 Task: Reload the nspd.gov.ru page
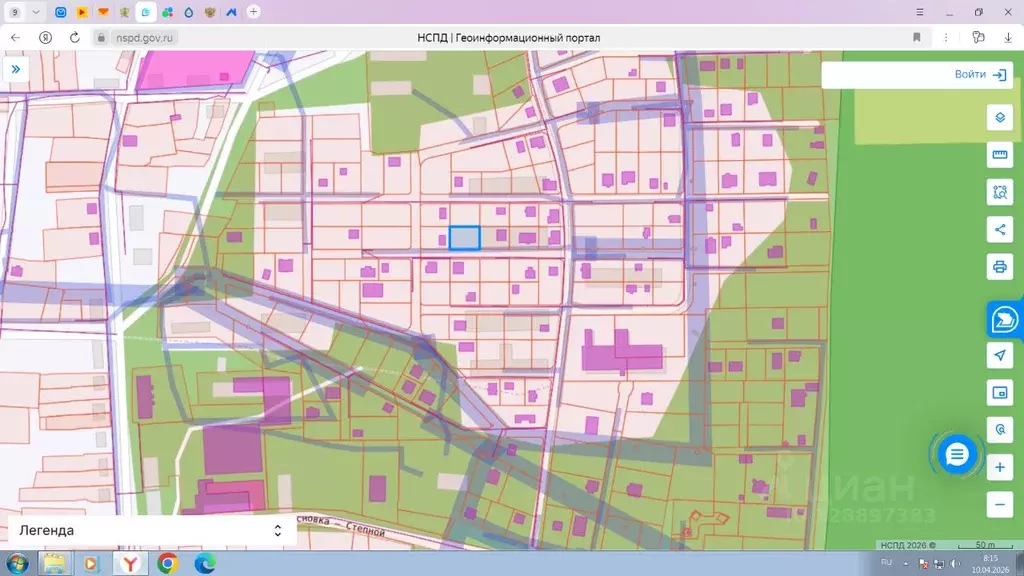click(74, 37)
